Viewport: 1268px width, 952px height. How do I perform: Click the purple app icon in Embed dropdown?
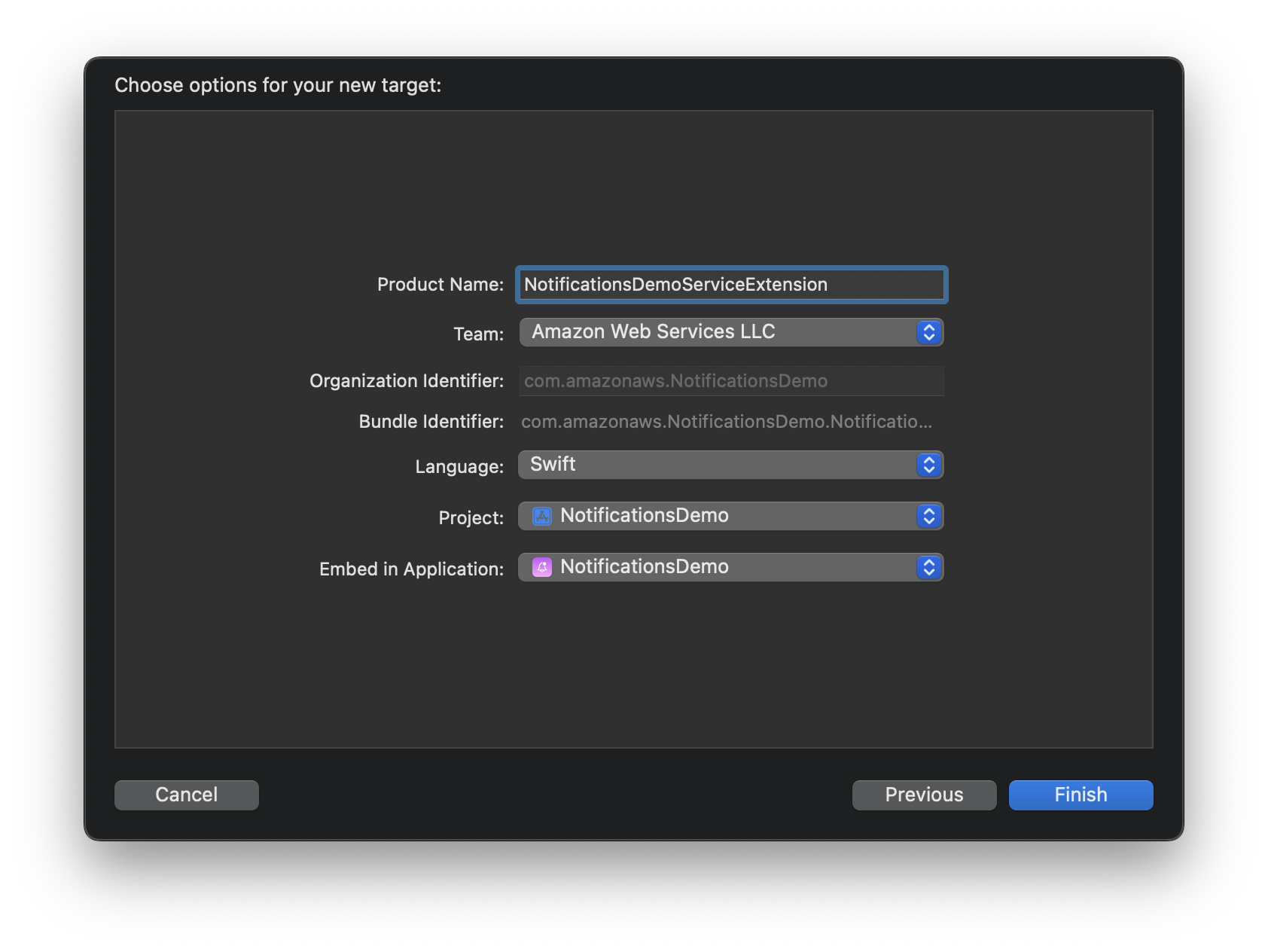[542, 567]
